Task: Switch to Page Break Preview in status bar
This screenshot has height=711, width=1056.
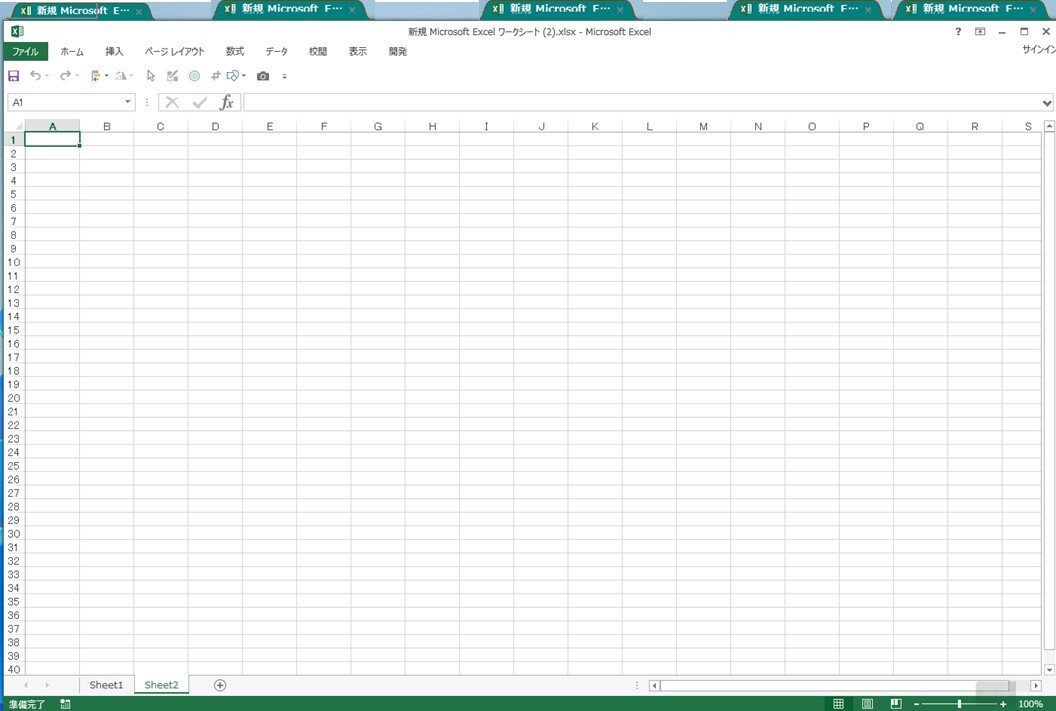Action: (896, 704)
